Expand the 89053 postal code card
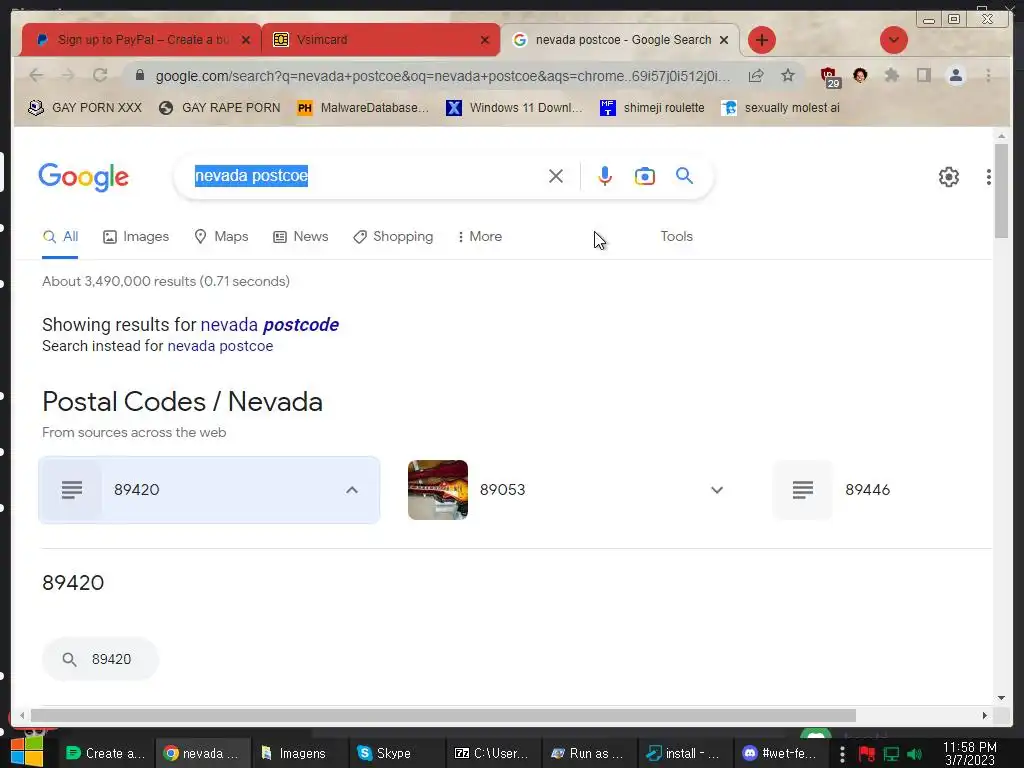 [717, 490]
